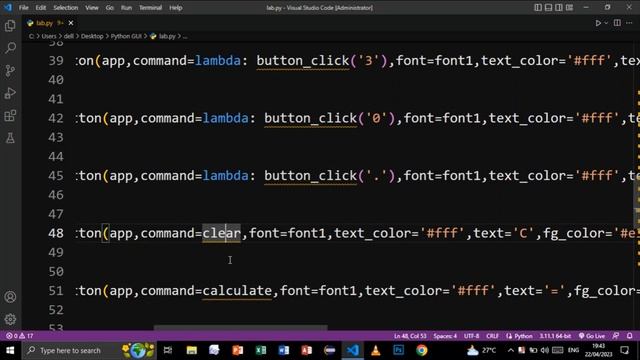The height and width of the screenshot is (360, 640).
Task: Open the Extensions view
Action: coord(10,116)
